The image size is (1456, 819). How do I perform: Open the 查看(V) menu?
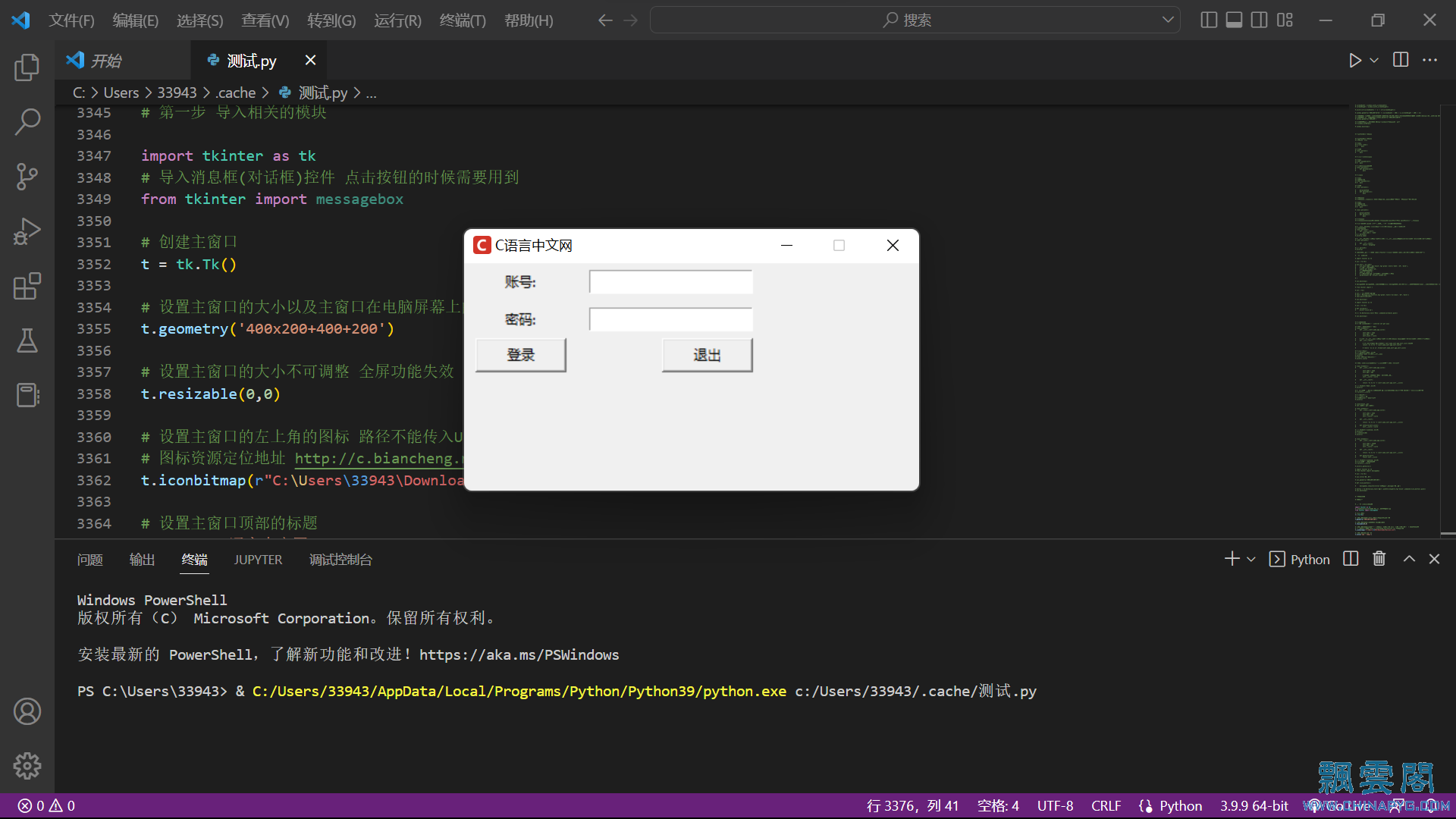265,20
